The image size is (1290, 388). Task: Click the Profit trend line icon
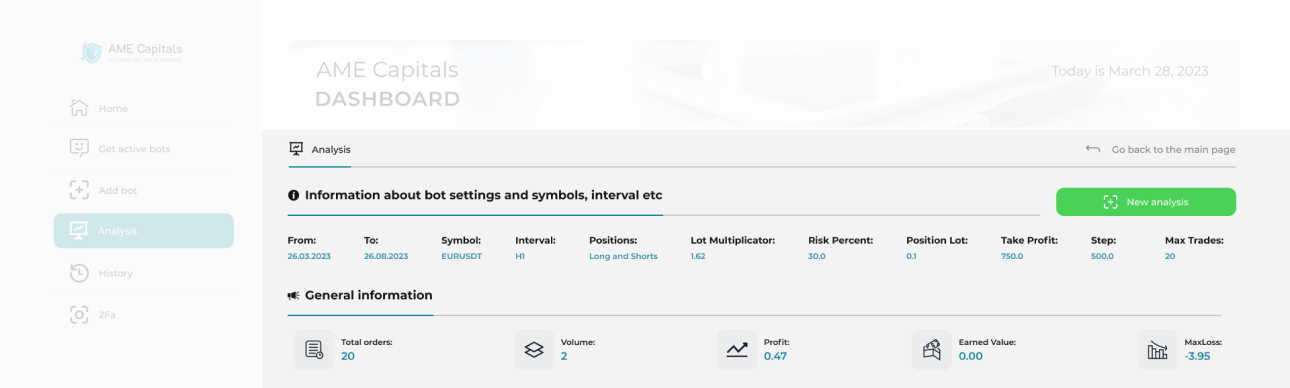737,350
